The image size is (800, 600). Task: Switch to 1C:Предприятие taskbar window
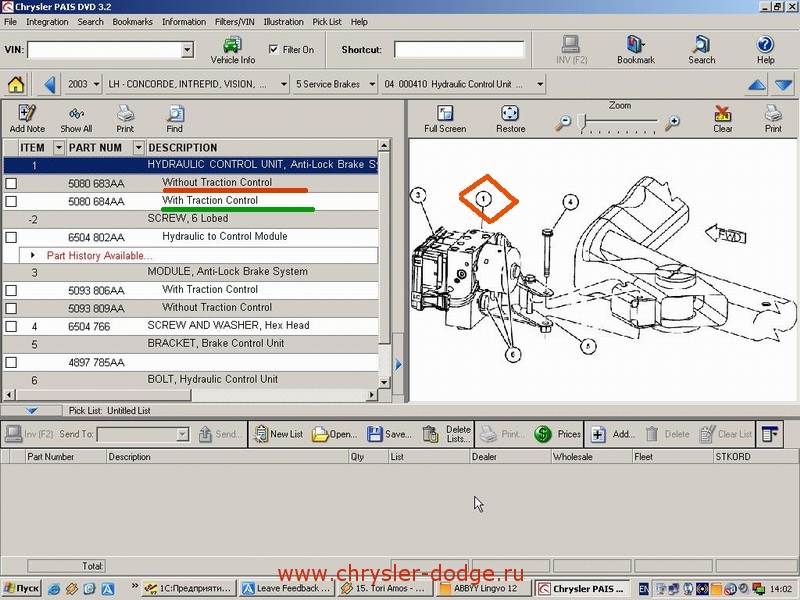tap(190, 588)
